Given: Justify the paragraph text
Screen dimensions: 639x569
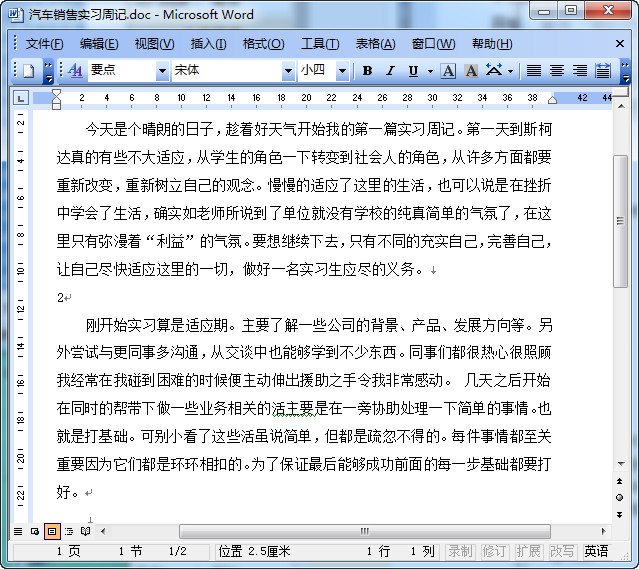Looking at the screenshot, I should click(533, 71).
